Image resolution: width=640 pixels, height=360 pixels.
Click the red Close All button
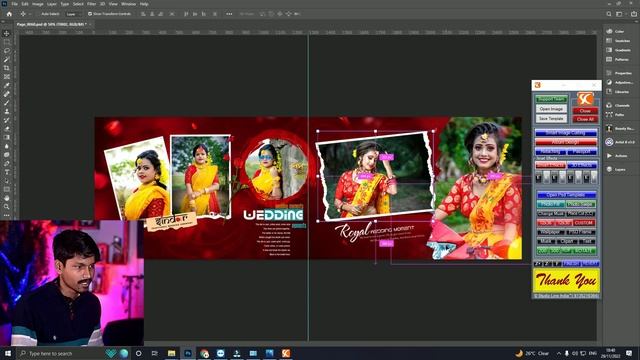click(x=585, y=119)
